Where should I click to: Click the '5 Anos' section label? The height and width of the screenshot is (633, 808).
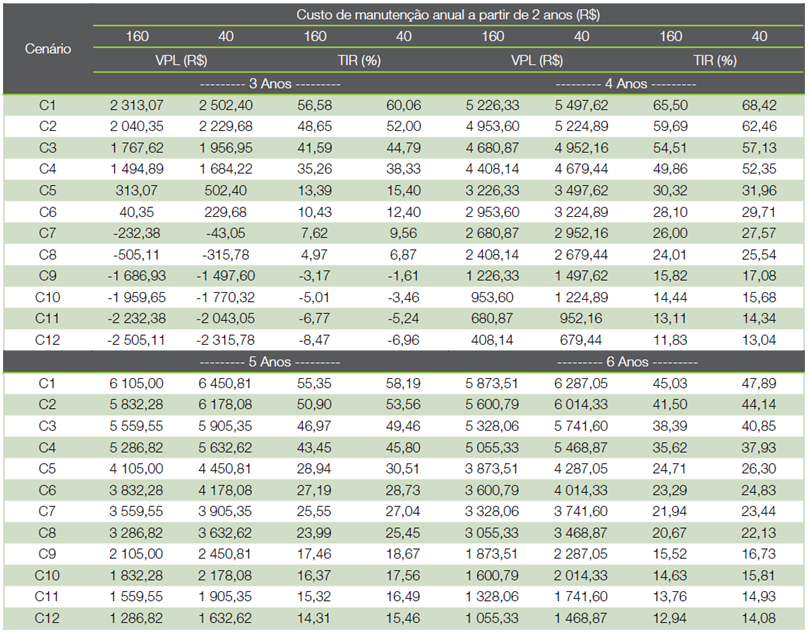pos(270,362)
